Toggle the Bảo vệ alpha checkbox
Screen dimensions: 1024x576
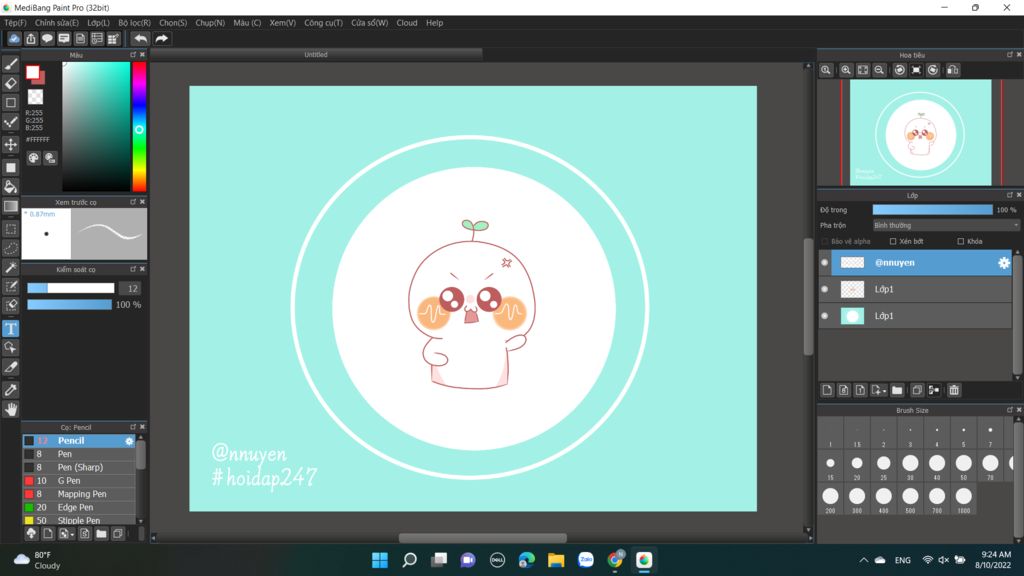(825, 241)
